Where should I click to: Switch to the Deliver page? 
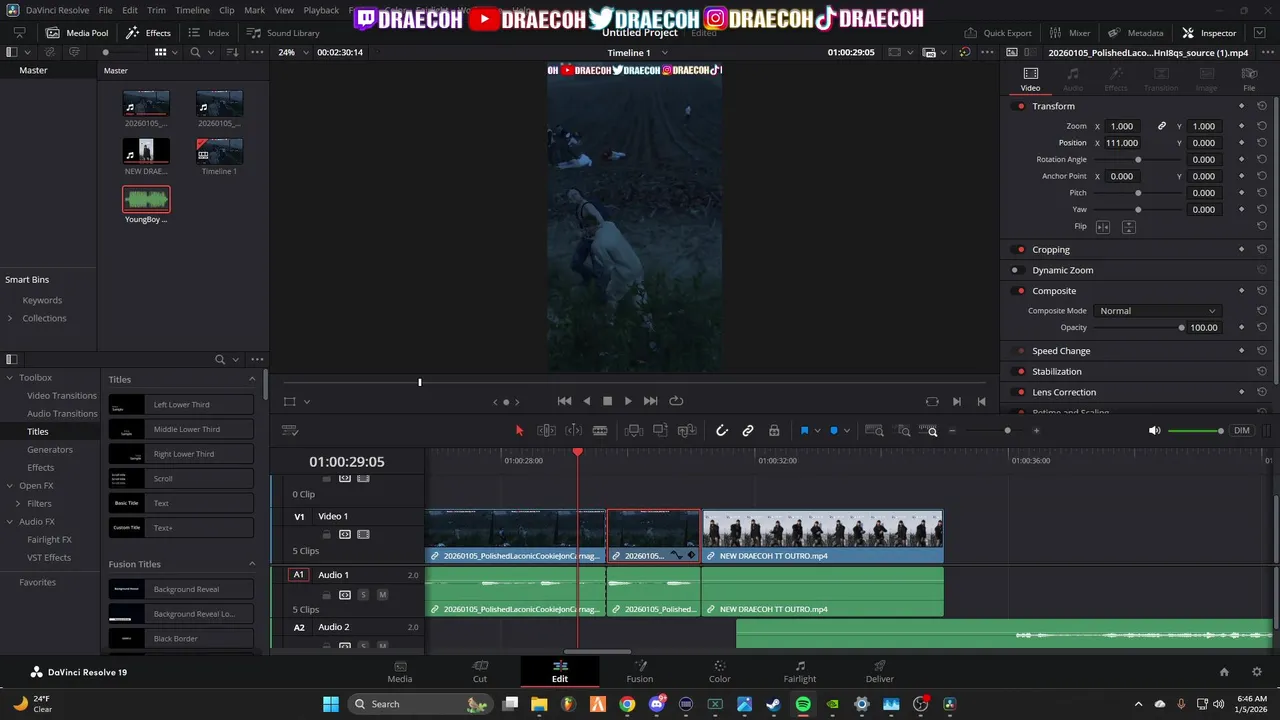click(879, 671)
